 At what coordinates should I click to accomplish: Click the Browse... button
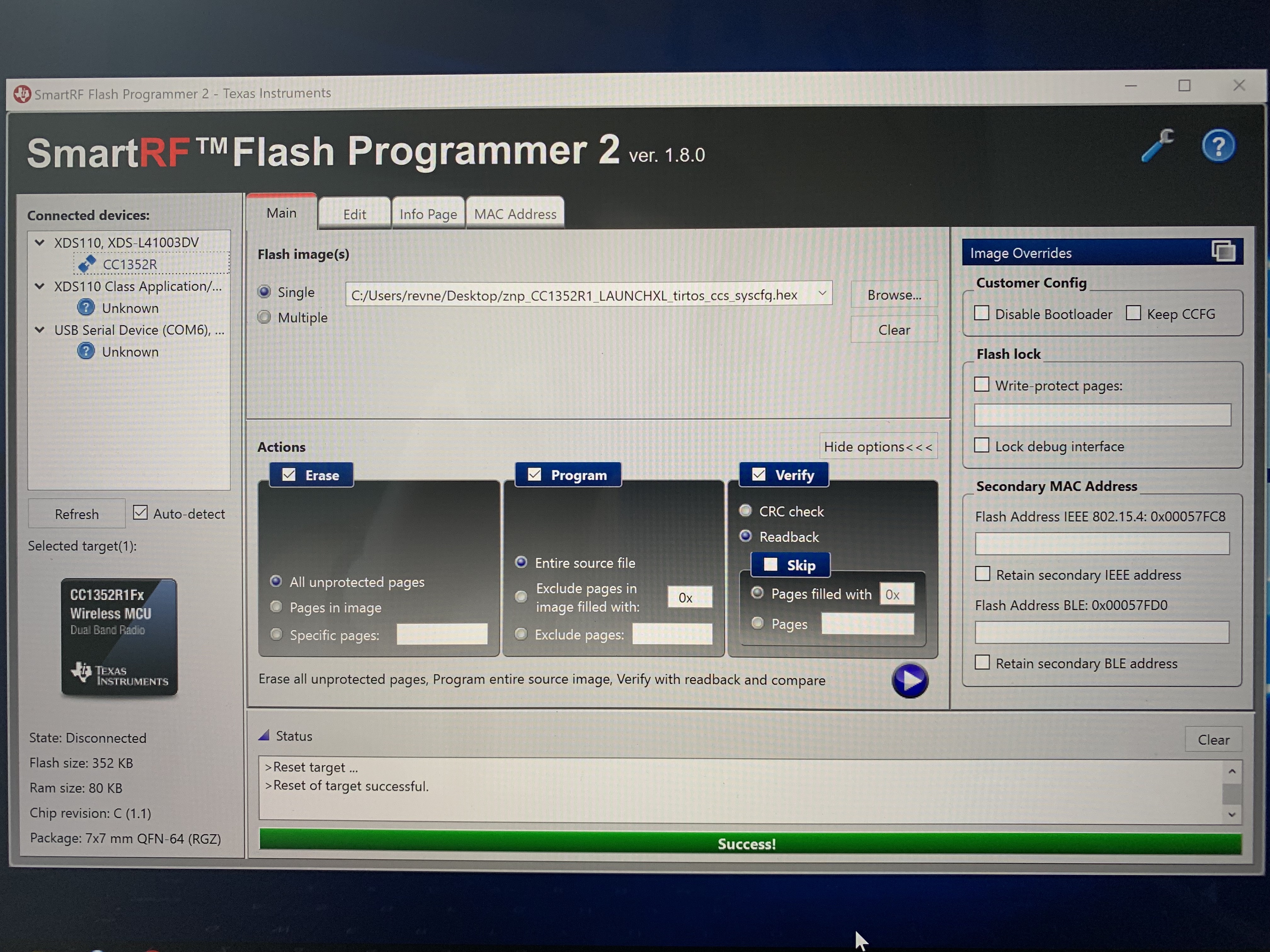[894, 294]
